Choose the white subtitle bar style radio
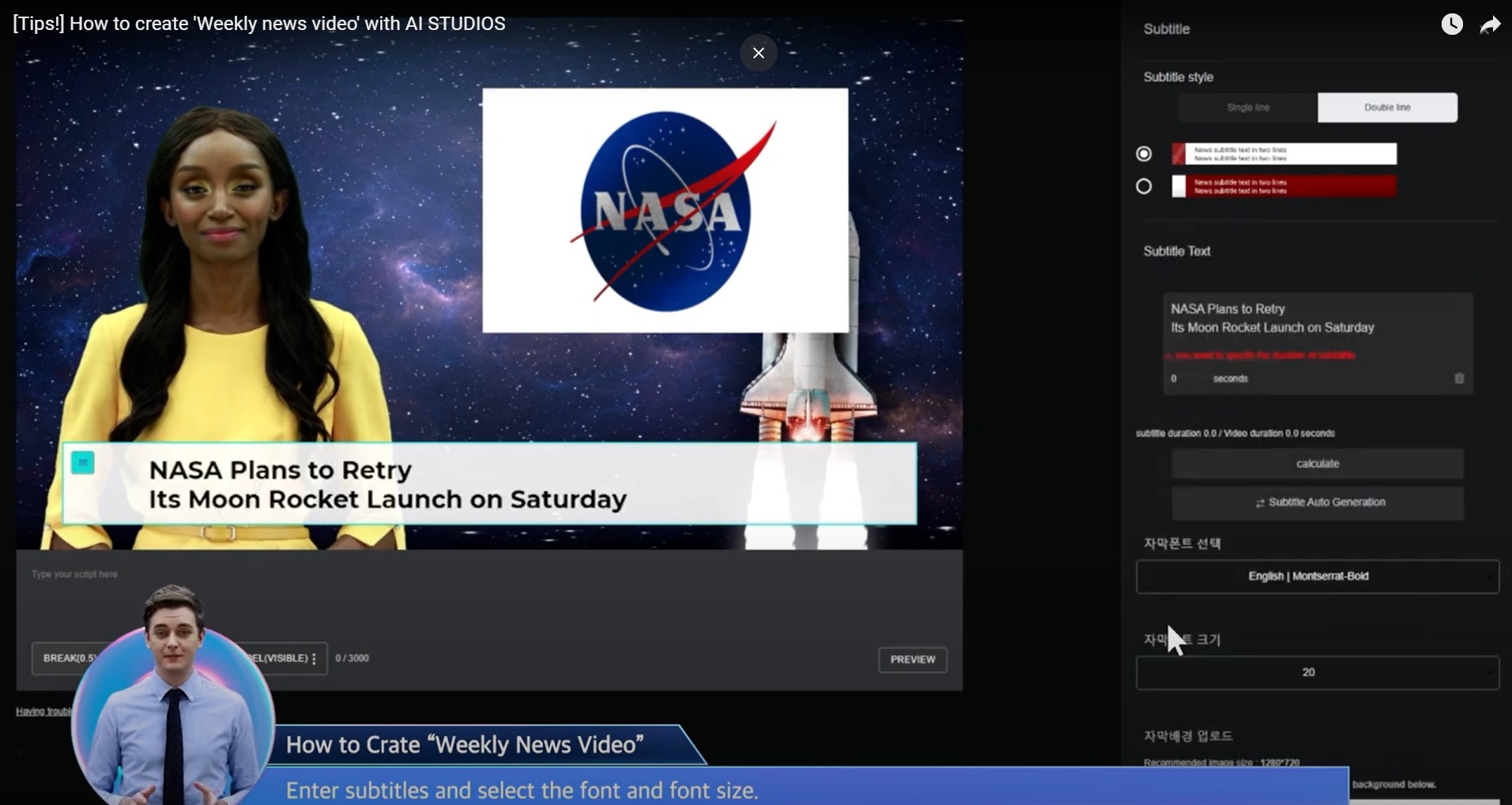1512x805 pixels. [x=1144, y=154]
